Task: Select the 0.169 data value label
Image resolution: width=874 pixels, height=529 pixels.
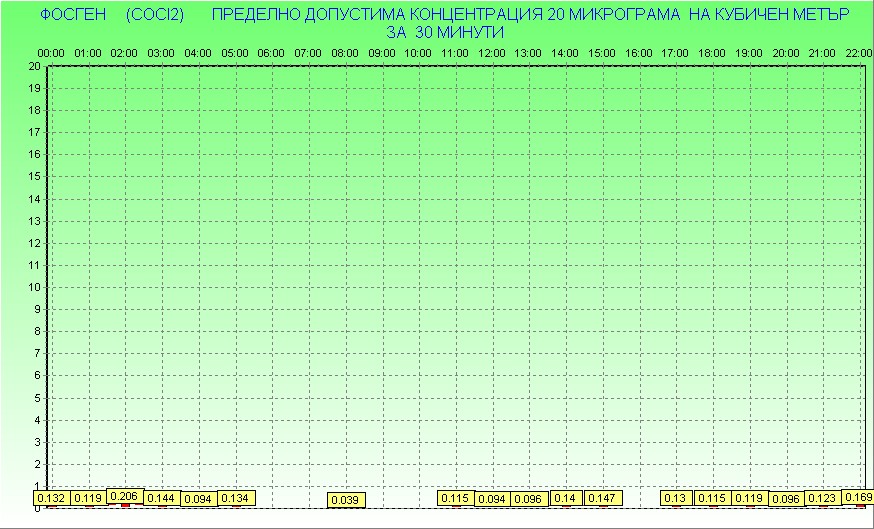Action: coord(858,496)
